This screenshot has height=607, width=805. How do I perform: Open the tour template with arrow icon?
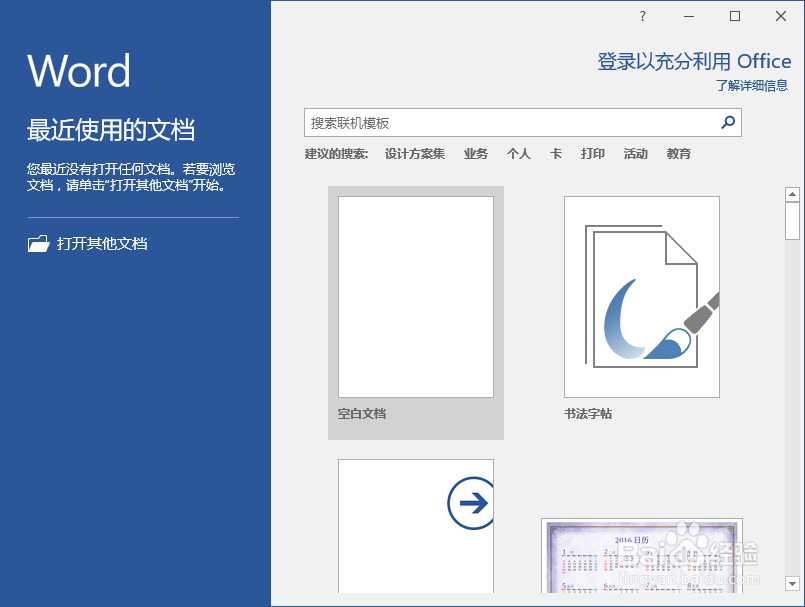pos(416,526)
